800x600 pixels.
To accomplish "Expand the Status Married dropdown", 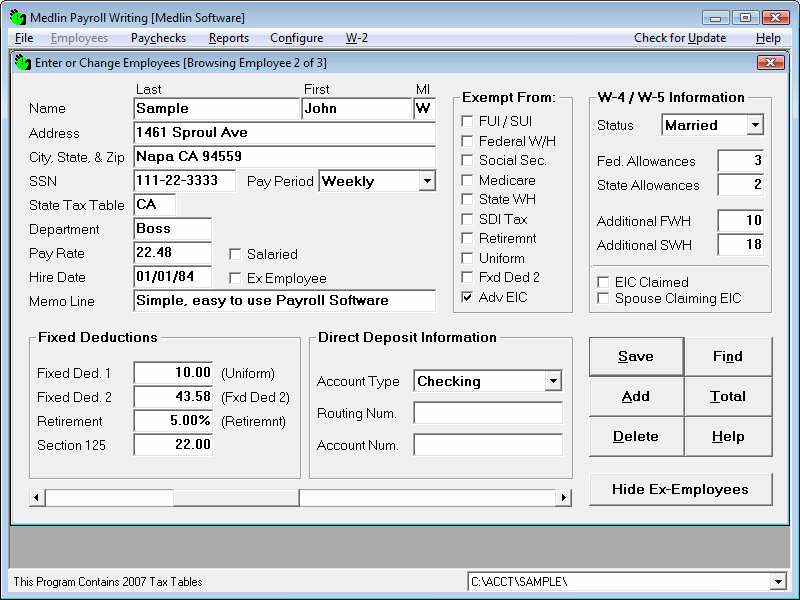I will coord(755,125).
